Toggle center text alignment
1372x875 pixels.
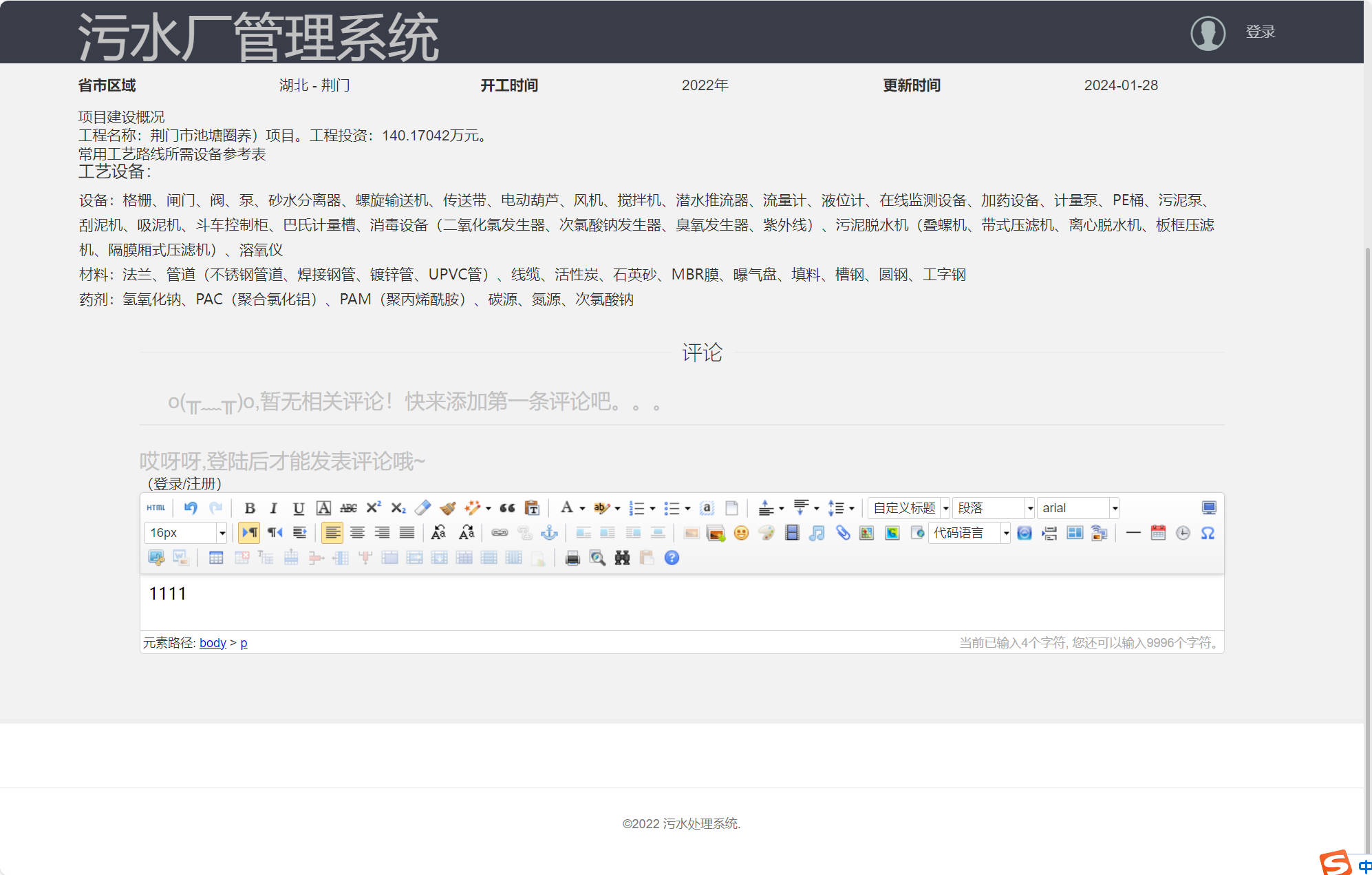(357, 532)
